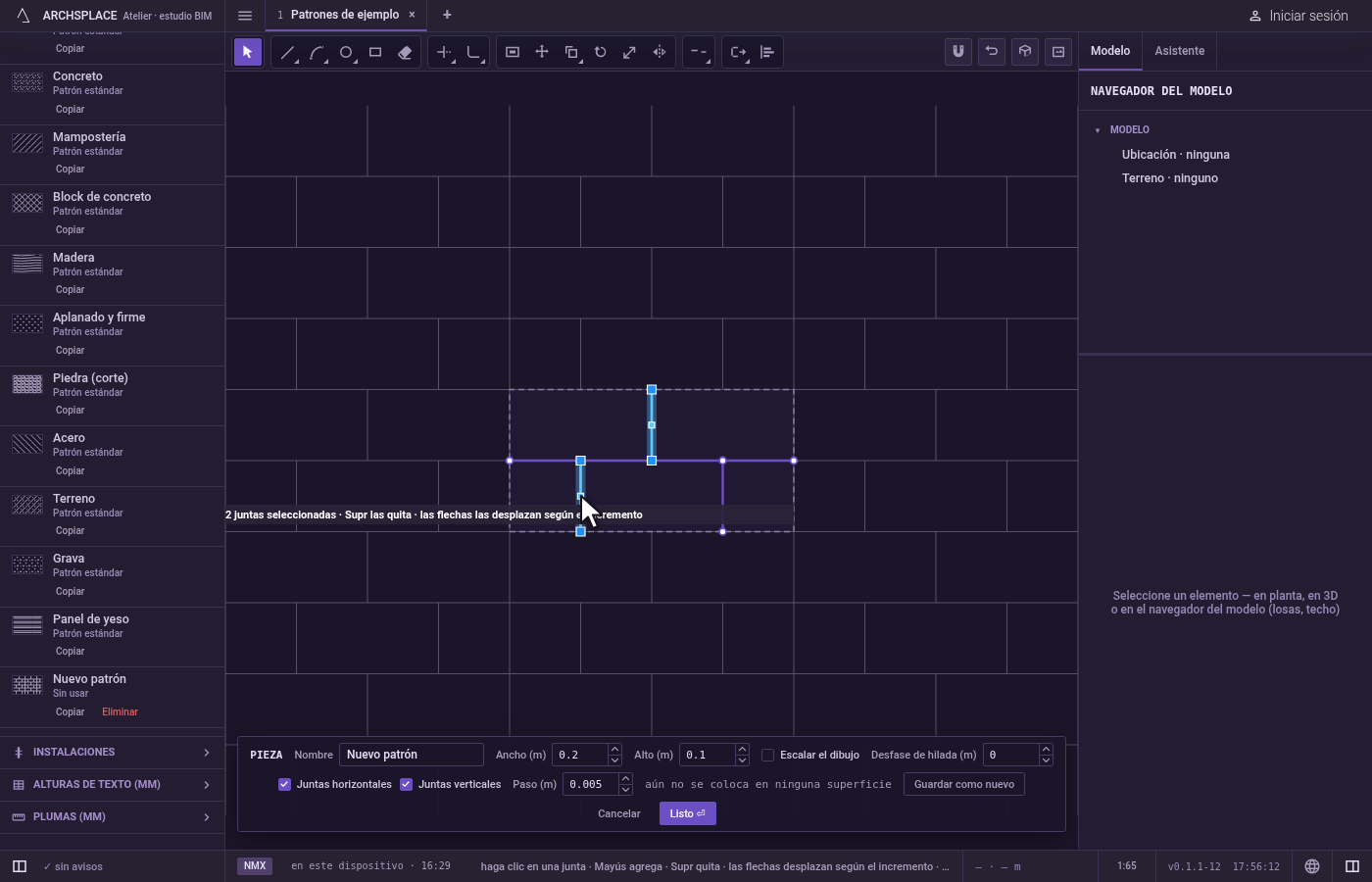Uncheck Juntas horizontales checkbox

284,784
